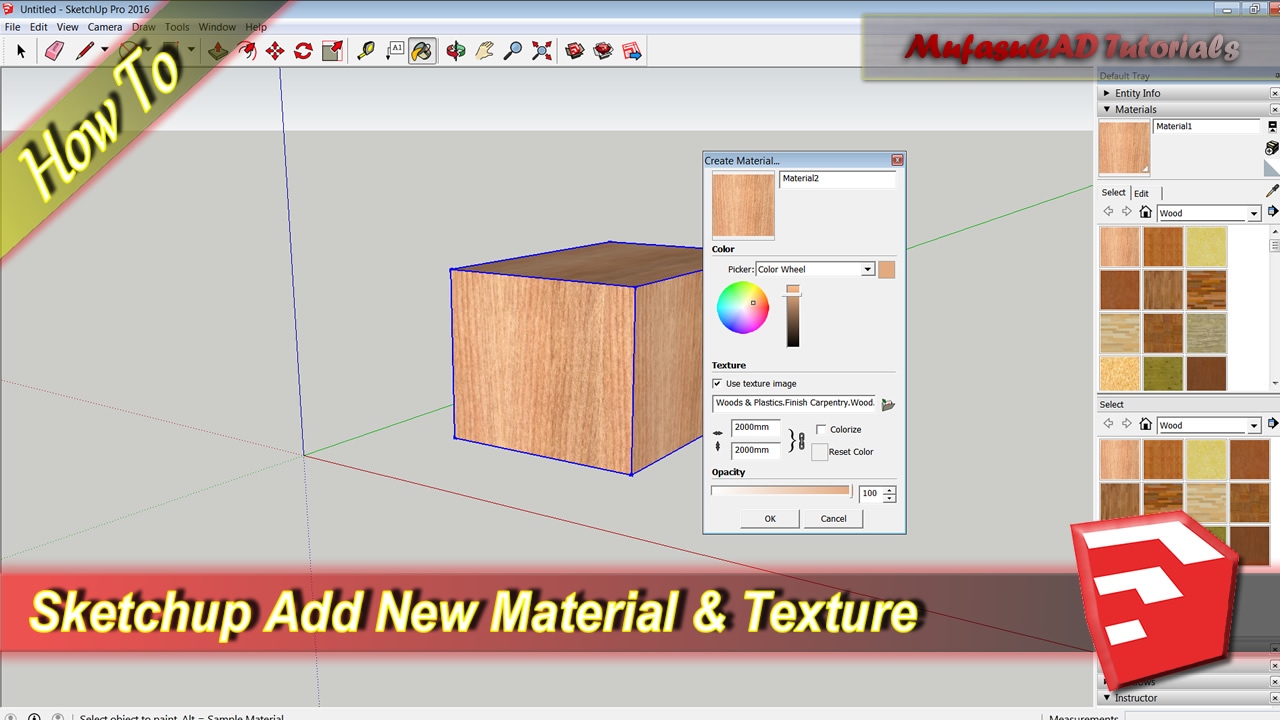Open the Camera menu
This screenshot has height=720, width=1280.
click(x=105, y=27)
